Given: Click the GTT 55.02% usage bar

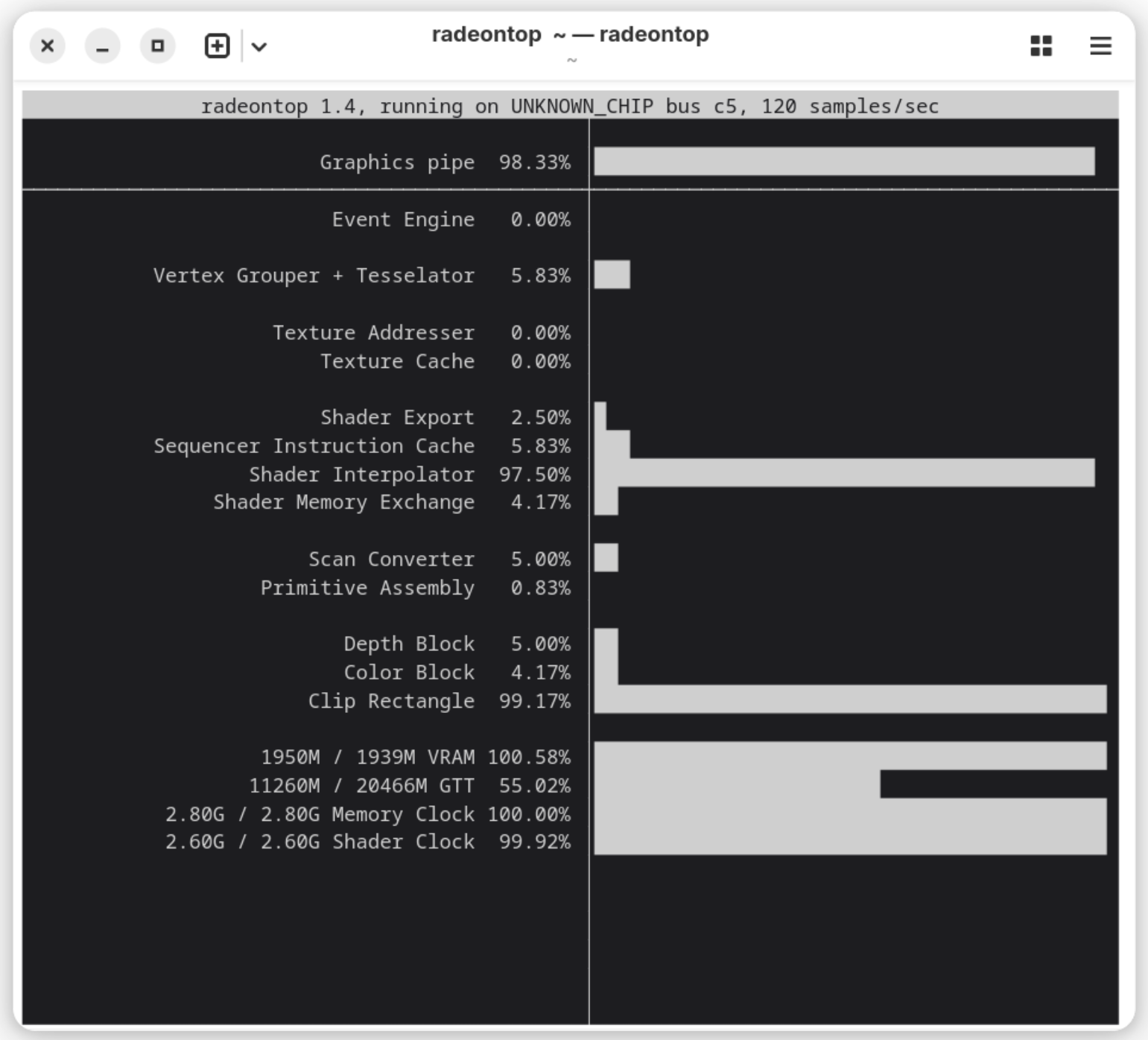Looking at the screenshot, I should click(737, 784).
